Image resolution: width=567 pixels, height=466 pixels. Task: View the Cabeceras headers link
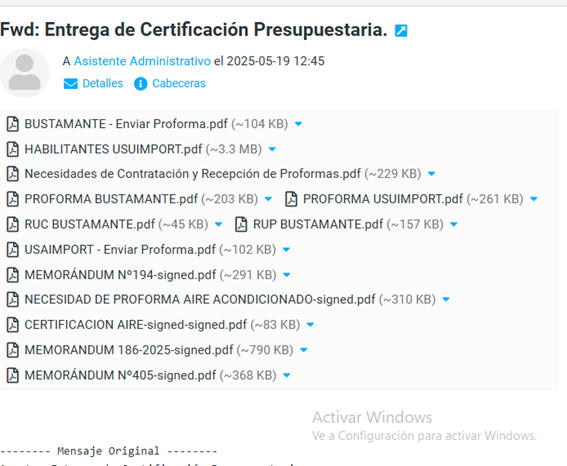(x=179, y=84)
